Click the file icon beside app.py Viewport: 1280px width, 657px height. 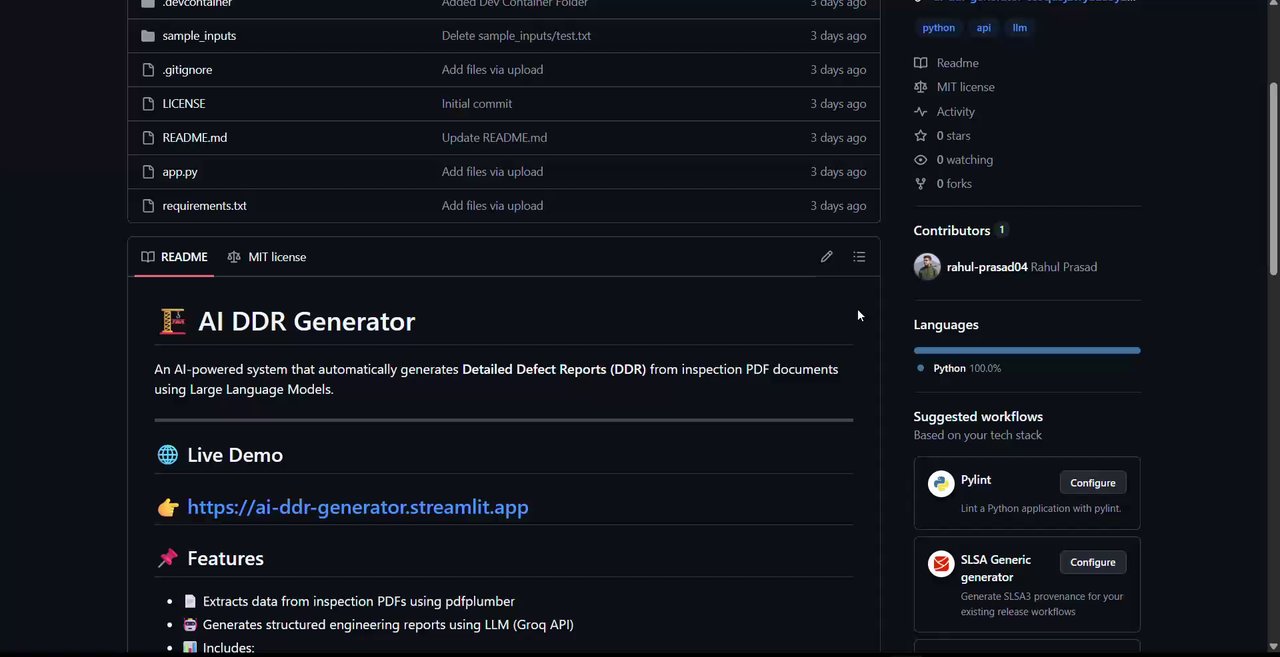pyautogui.click(x=148, y=171)
